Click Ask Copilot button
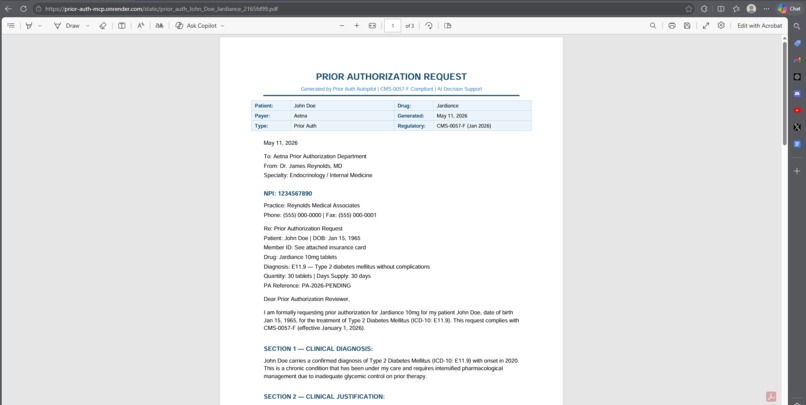Screen dimensions: 806x405 196,26
